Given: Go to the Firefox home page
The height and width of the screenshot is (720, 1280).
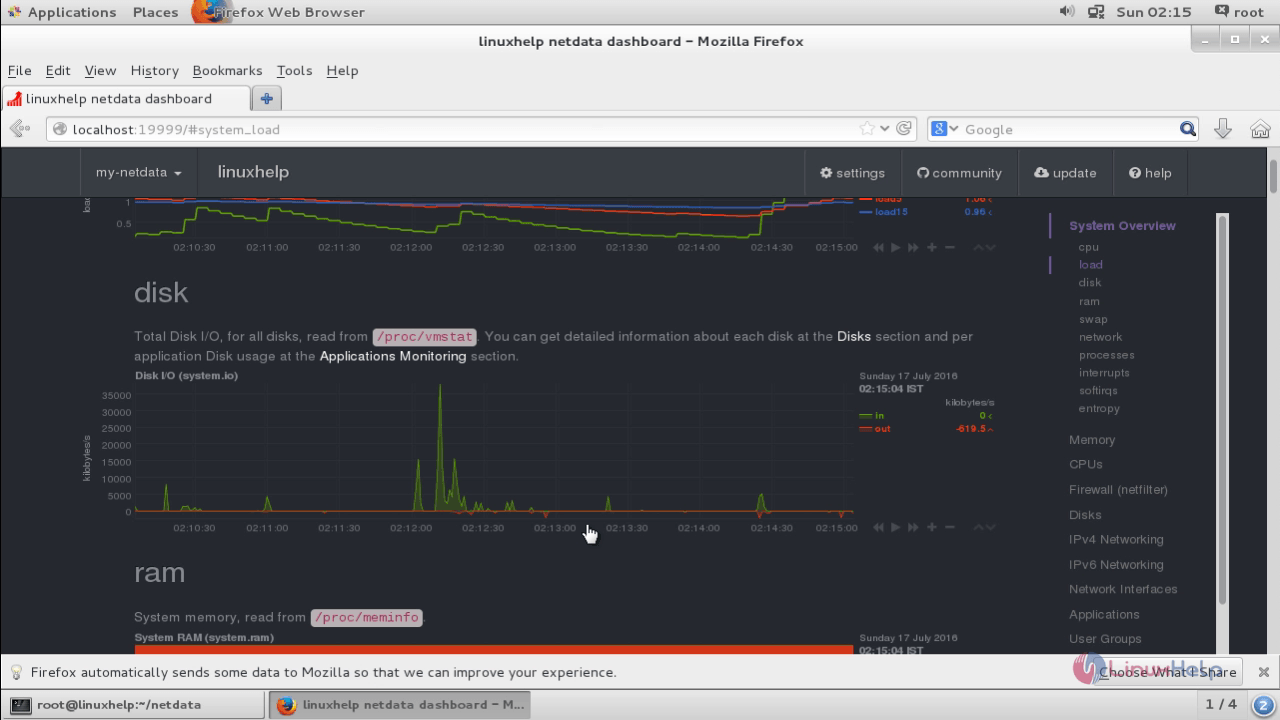Looking at the screenshot, I should [1260, 129].
